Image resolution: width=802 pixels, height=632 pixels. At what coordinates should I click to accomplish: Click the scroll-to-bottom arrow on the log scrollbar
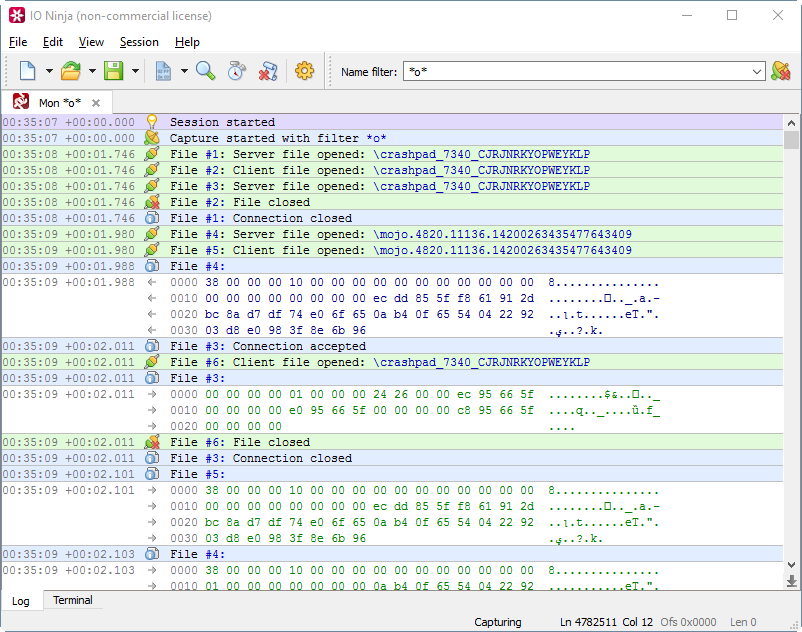point(792,581)
